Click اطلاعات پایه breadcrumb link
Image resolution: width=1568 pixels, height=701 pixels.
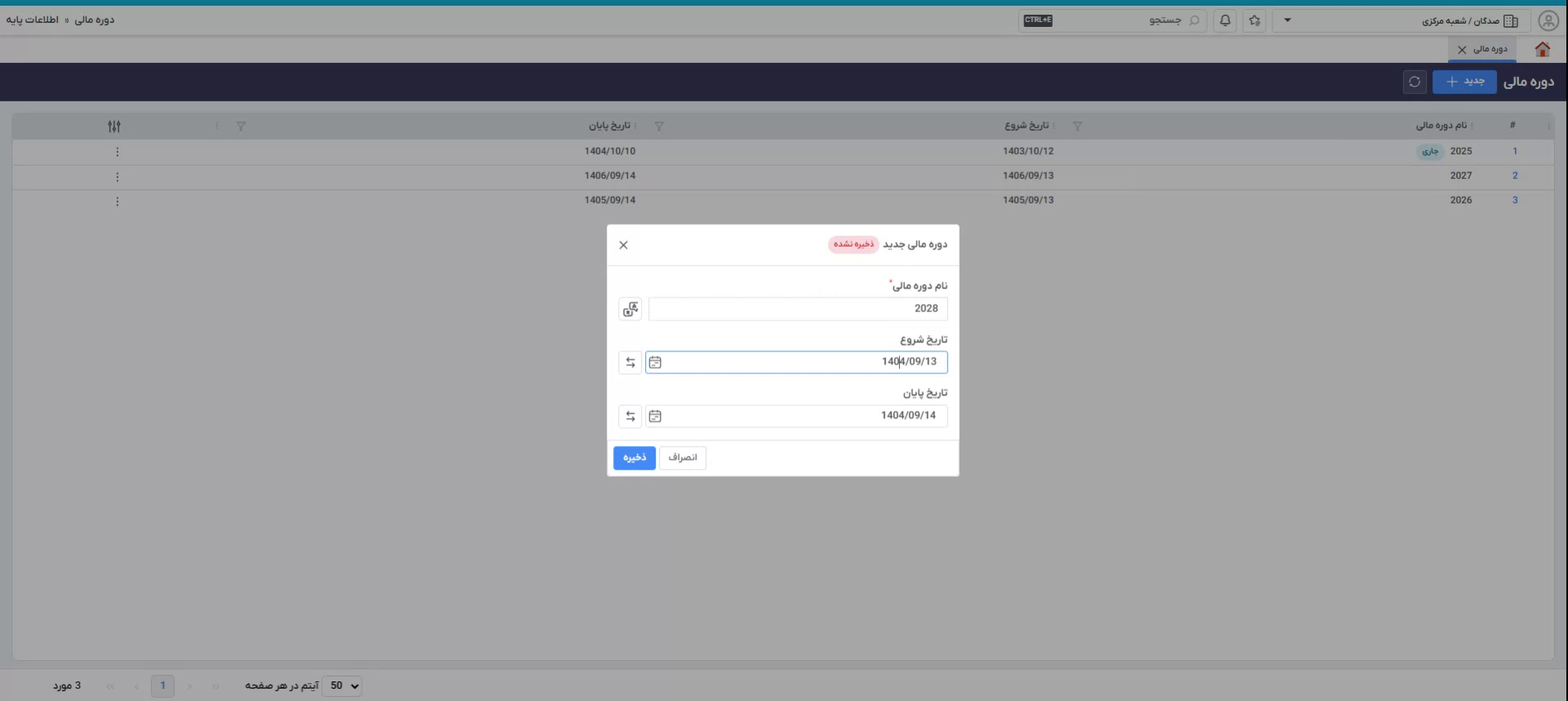pyautogui.click(x=33, y=20)
